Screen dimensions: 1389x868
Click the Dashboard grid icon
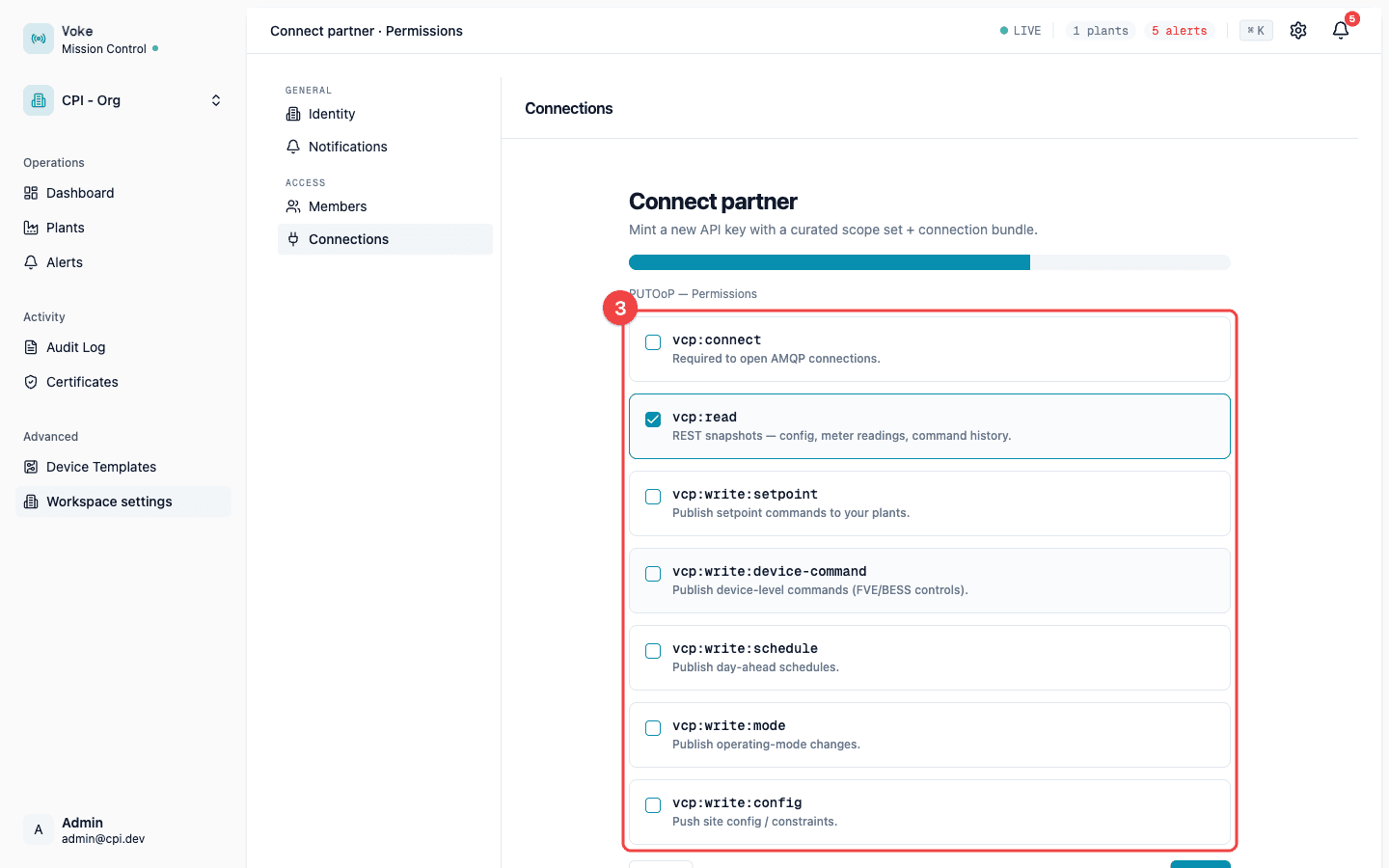(x=31, y=193)
